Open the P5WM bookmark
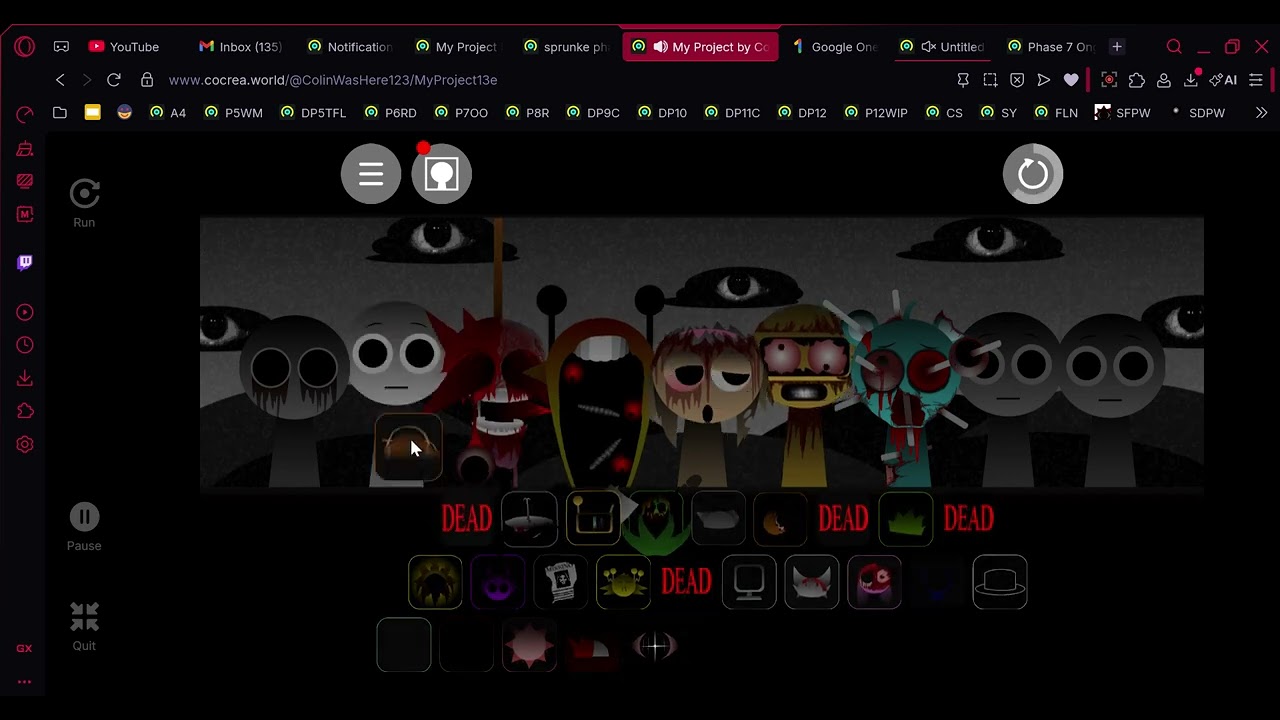This screenshot has width=1280, height=720. pyautogui.click(x=234, y=113)
